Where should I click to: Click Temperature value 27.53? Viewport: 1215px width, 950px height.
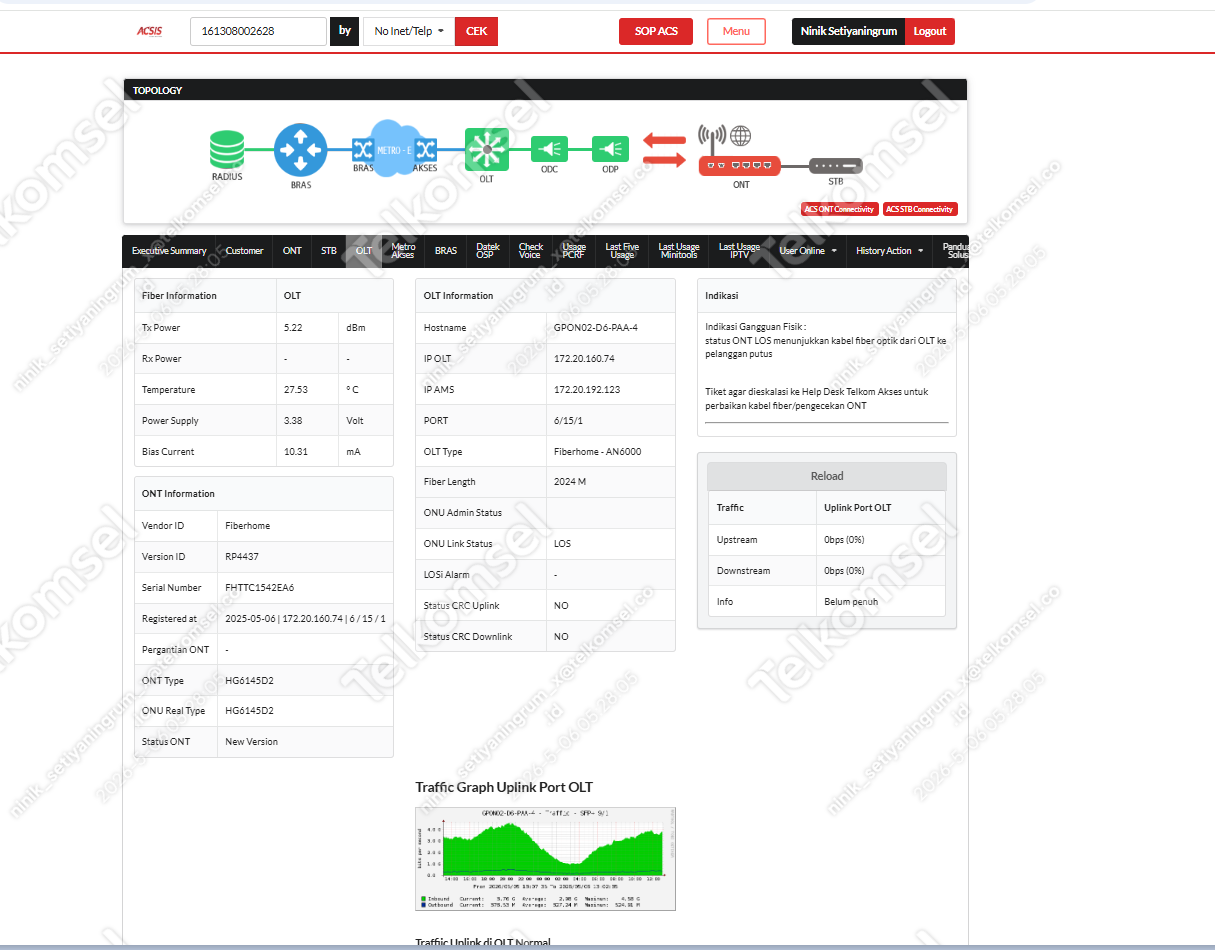tap(296, 390)
